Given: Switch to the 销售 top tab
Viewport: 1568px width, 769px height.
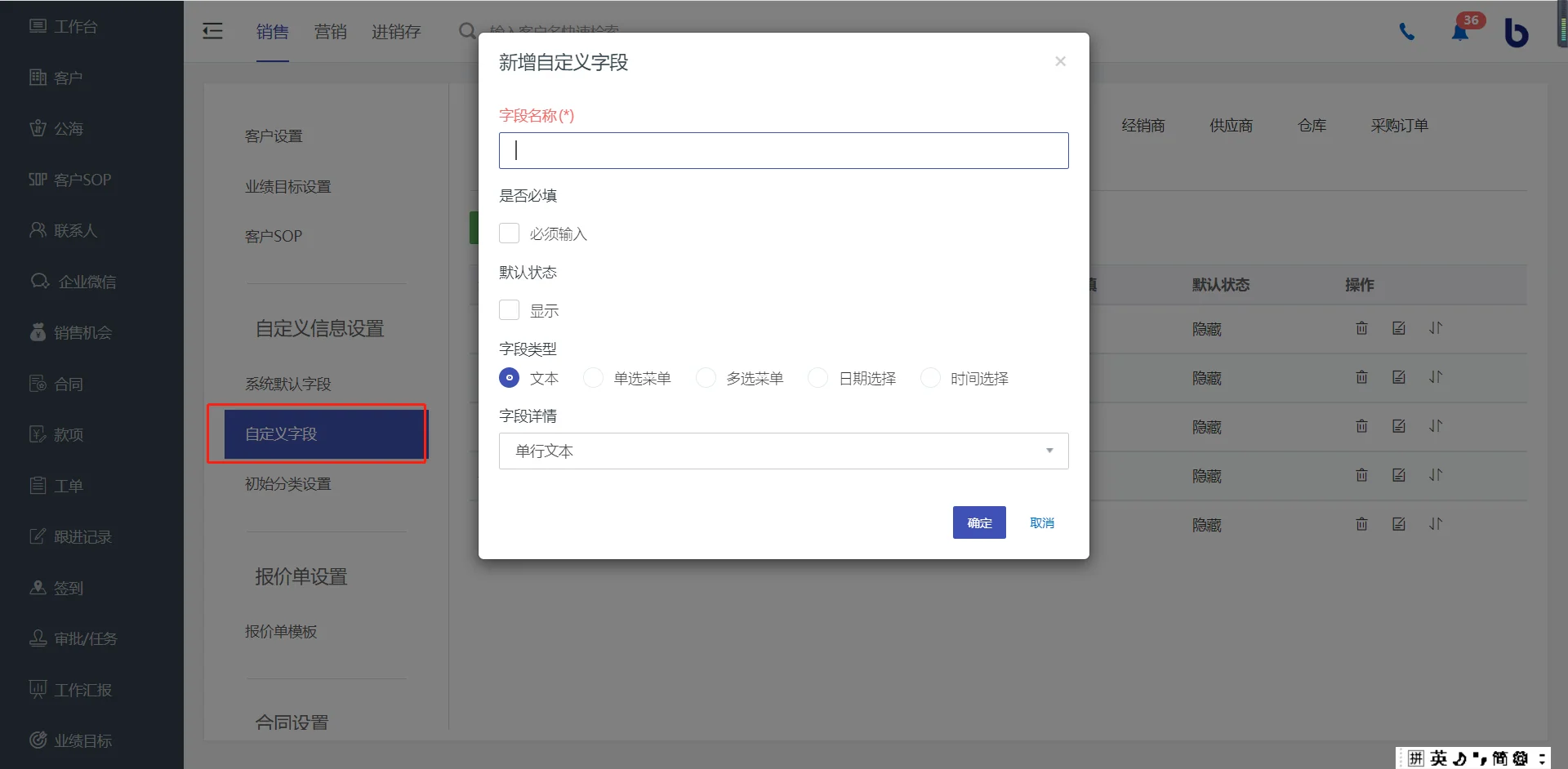Looking at the screenshot, I should click(272, 32).
